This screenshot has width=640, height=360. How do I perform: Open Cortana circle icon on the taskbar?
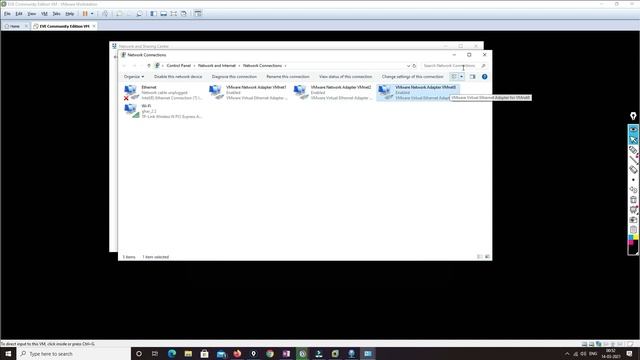click(139, 354)
